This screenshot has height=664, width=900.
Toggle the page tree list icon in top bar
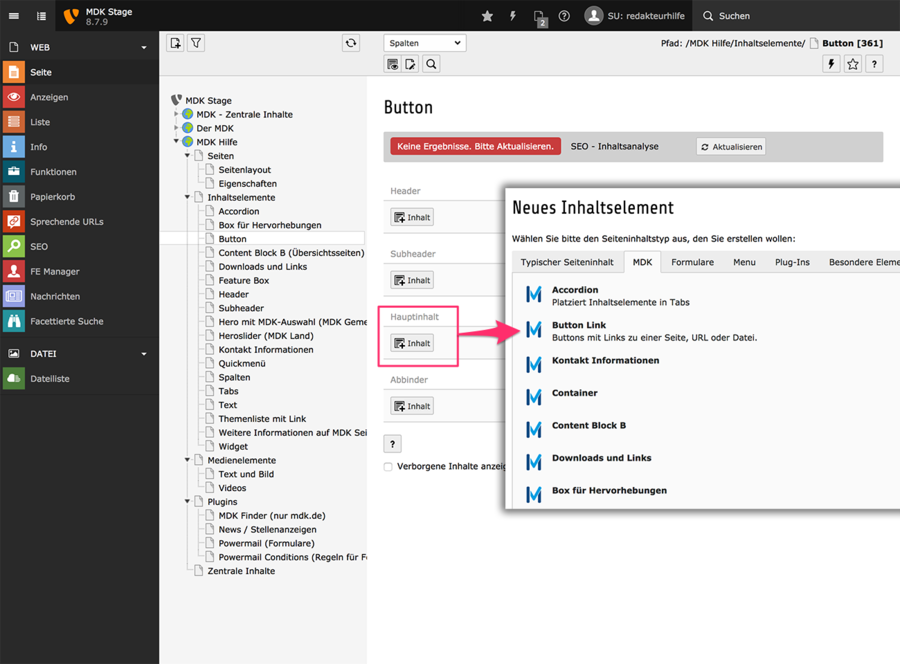[41, 16]
